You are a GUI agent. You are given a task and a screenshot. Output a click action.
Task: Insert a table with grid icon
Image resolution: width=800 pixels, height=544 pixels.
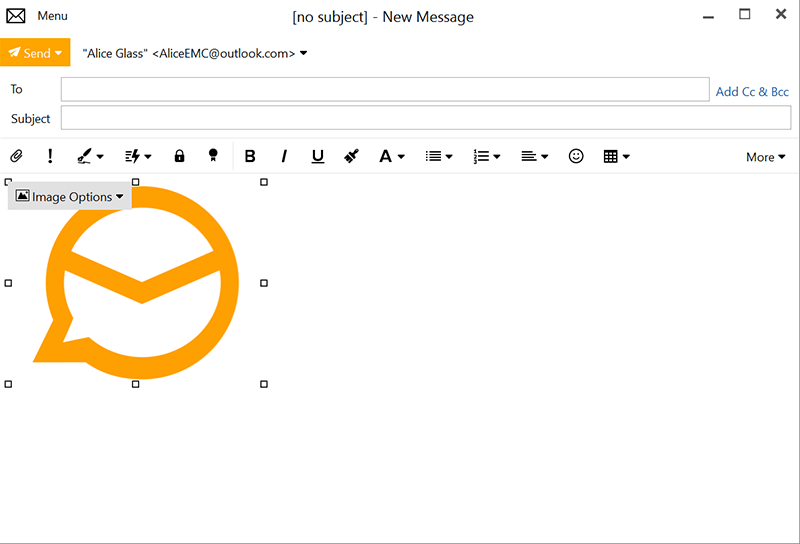(x=610, y=156)
